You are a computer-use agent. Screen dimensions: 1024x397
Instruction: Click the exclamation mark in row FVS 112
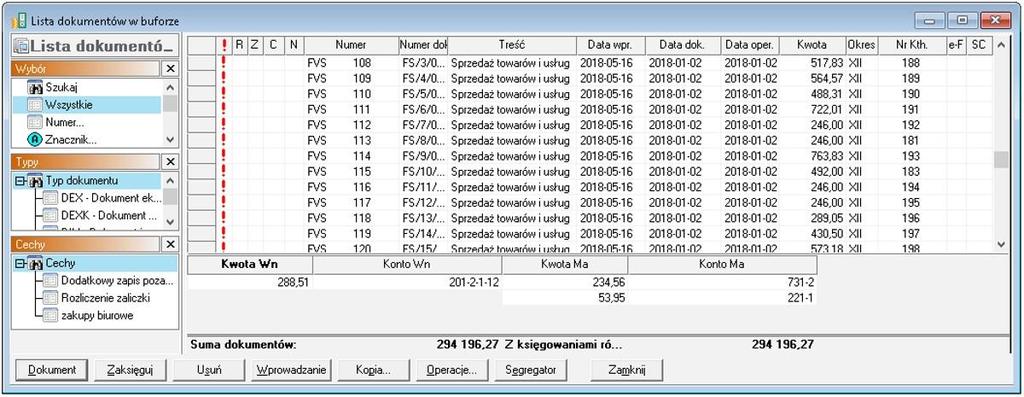click(x=224, y=125)
